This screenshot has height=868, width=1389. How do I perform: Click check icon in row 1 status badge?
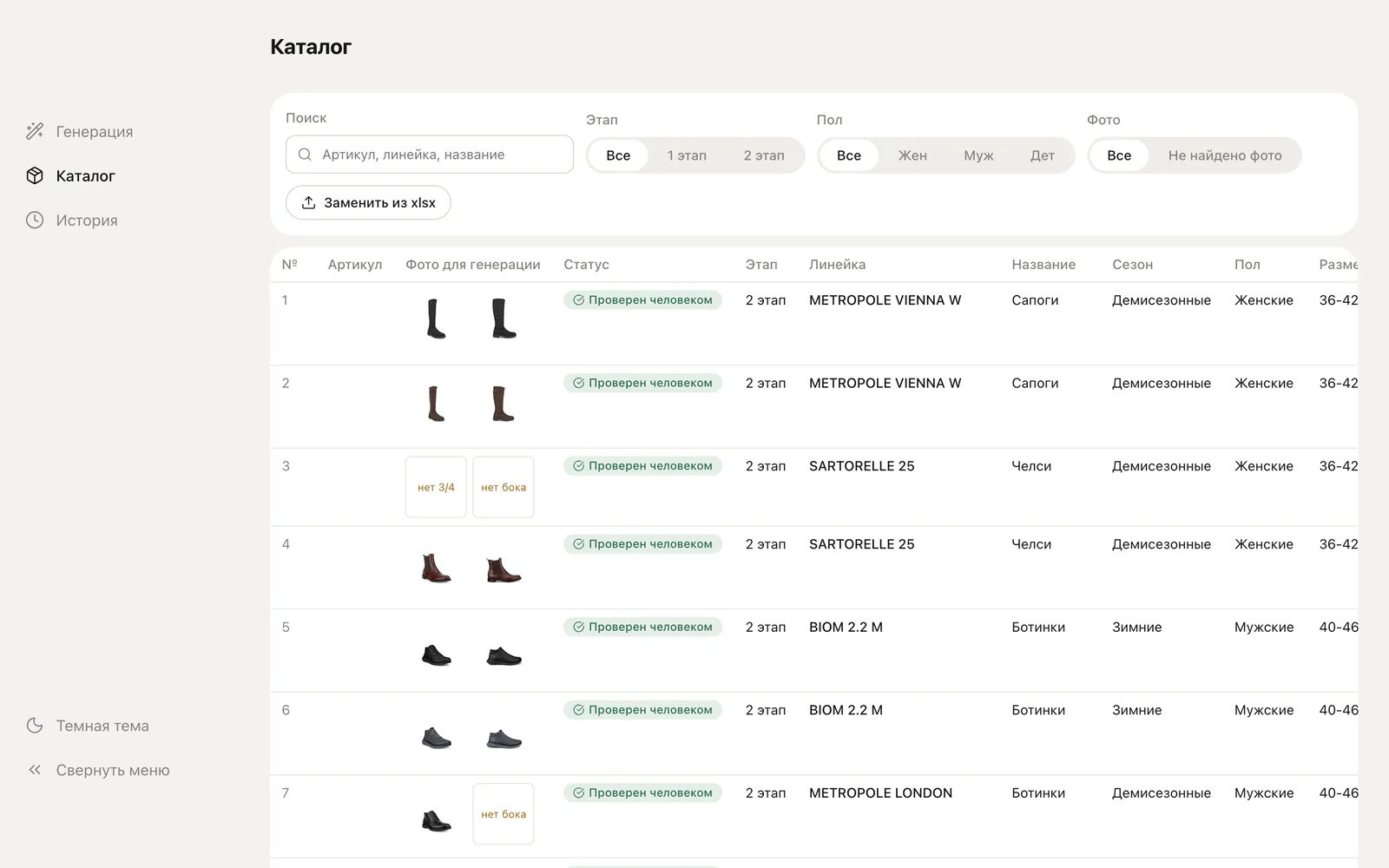578,300
